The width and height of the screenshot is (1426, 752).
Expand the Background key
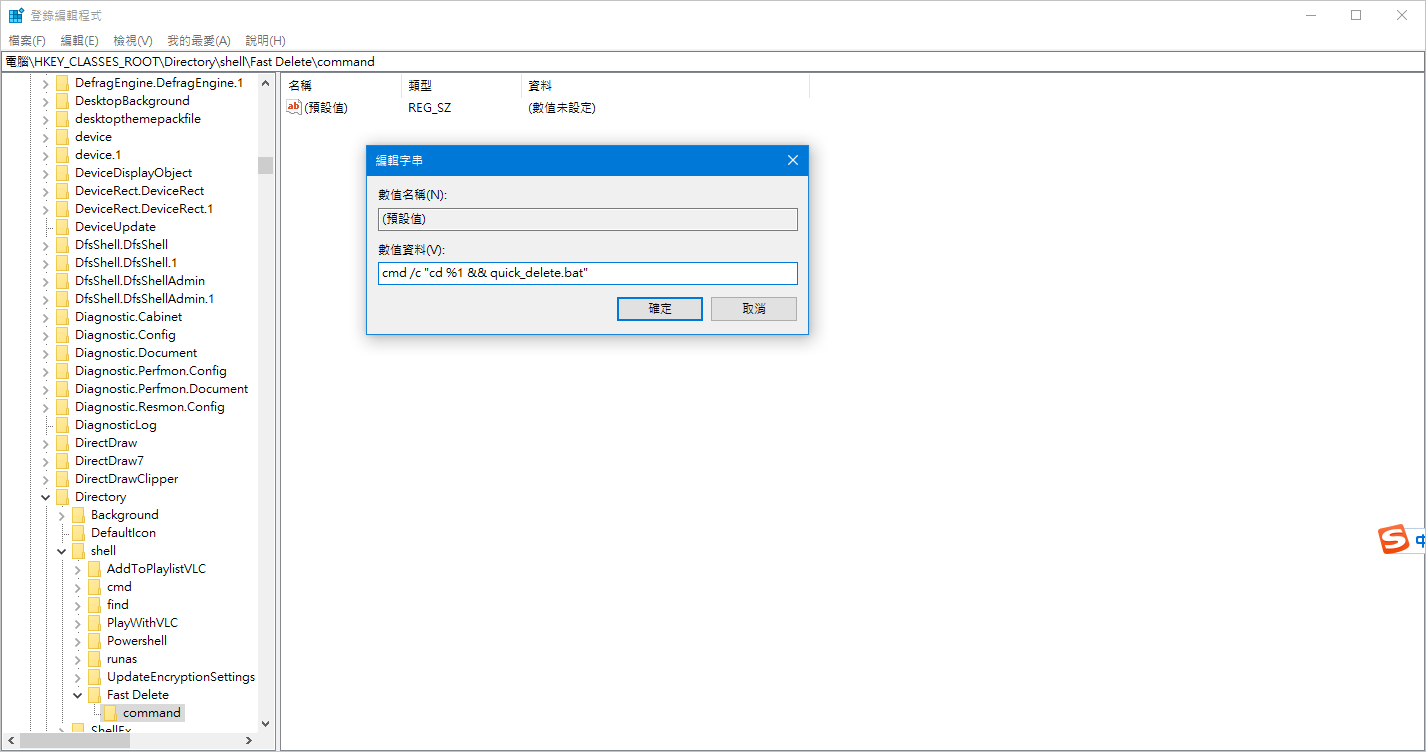tap(61, 515)
